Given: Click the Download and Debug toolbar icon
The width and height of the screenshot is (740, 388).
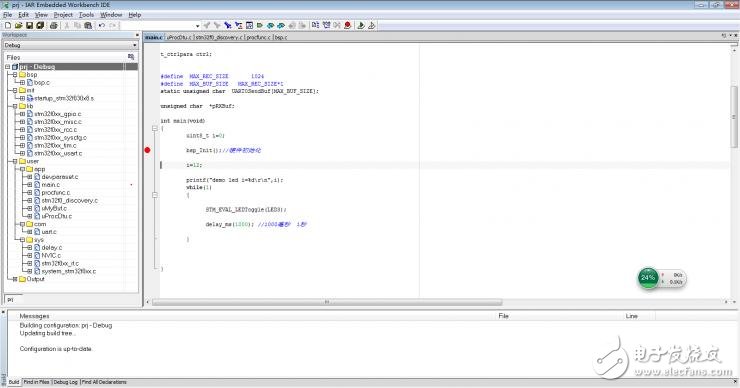Looking at the screenshot, I should point(361,25).
